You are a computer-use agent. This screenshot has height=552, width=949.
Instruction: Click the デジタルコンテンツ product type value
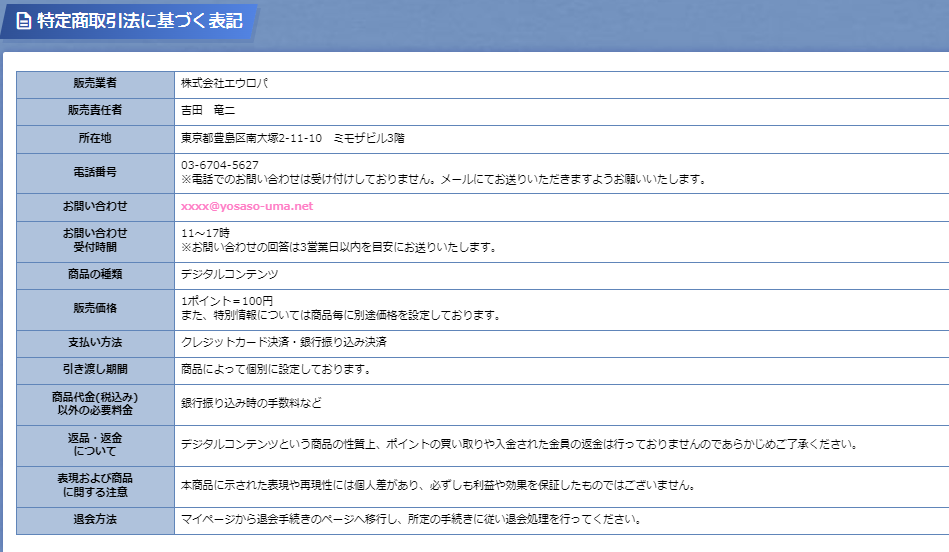tap(229, 275)
